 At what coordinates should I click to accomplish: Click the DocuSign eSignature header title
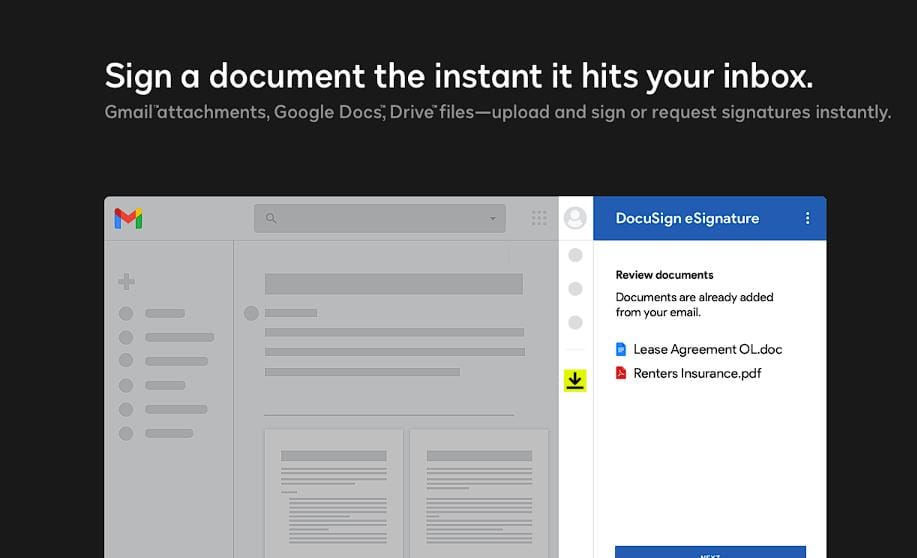687,218
